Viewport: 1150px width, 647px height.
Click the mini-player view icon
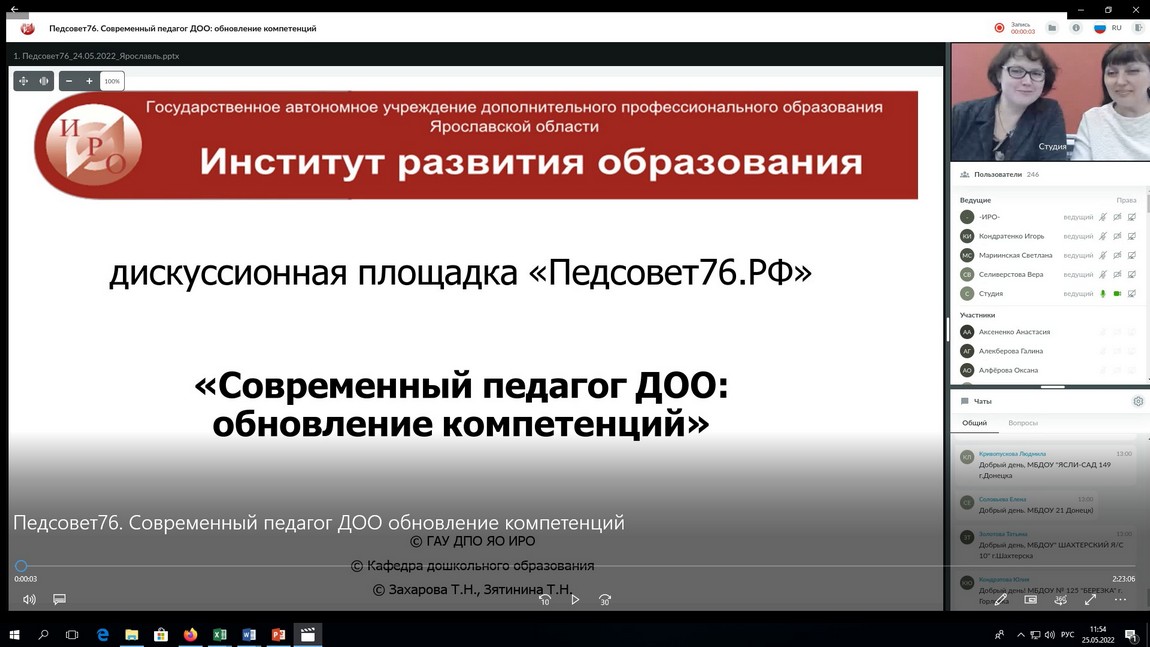click(1030, 599)
